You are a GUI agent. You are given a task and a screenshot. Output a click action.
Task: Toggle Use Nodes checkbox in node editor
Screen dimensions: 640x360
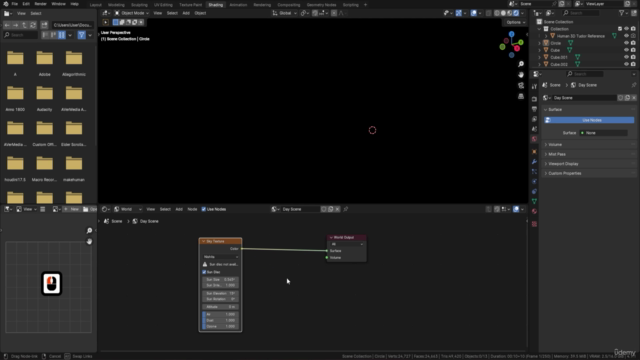pyautogui.click(x=204, y=209)
